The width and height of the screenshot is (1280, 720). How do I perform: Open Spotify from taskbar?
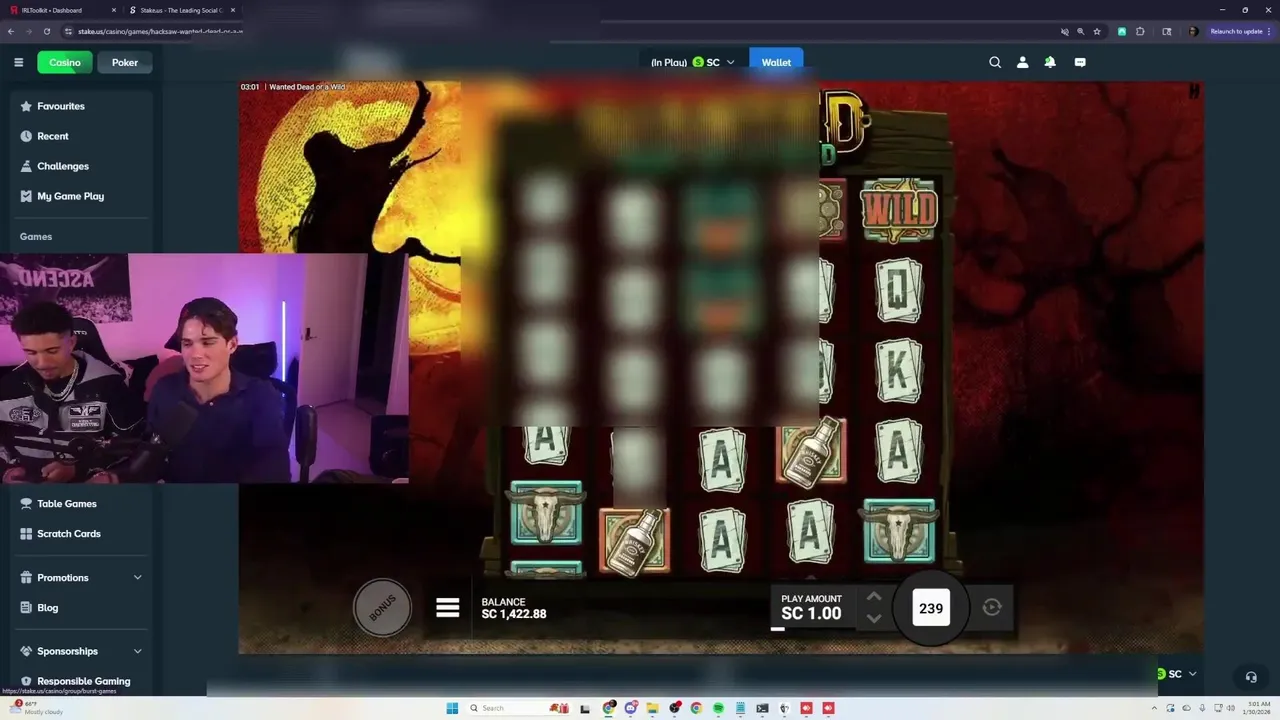[x=719, y=708]
